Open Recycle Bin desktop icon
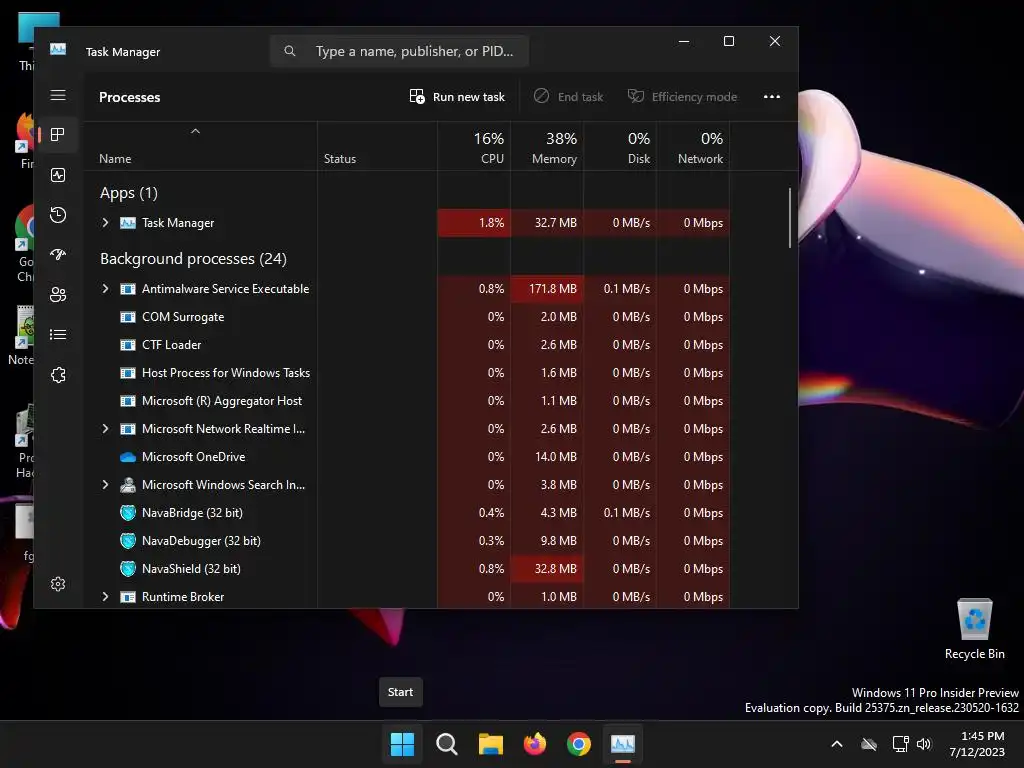Image resolution: width=1024 pixels, height=768 pixels. [x=974, y=629]
